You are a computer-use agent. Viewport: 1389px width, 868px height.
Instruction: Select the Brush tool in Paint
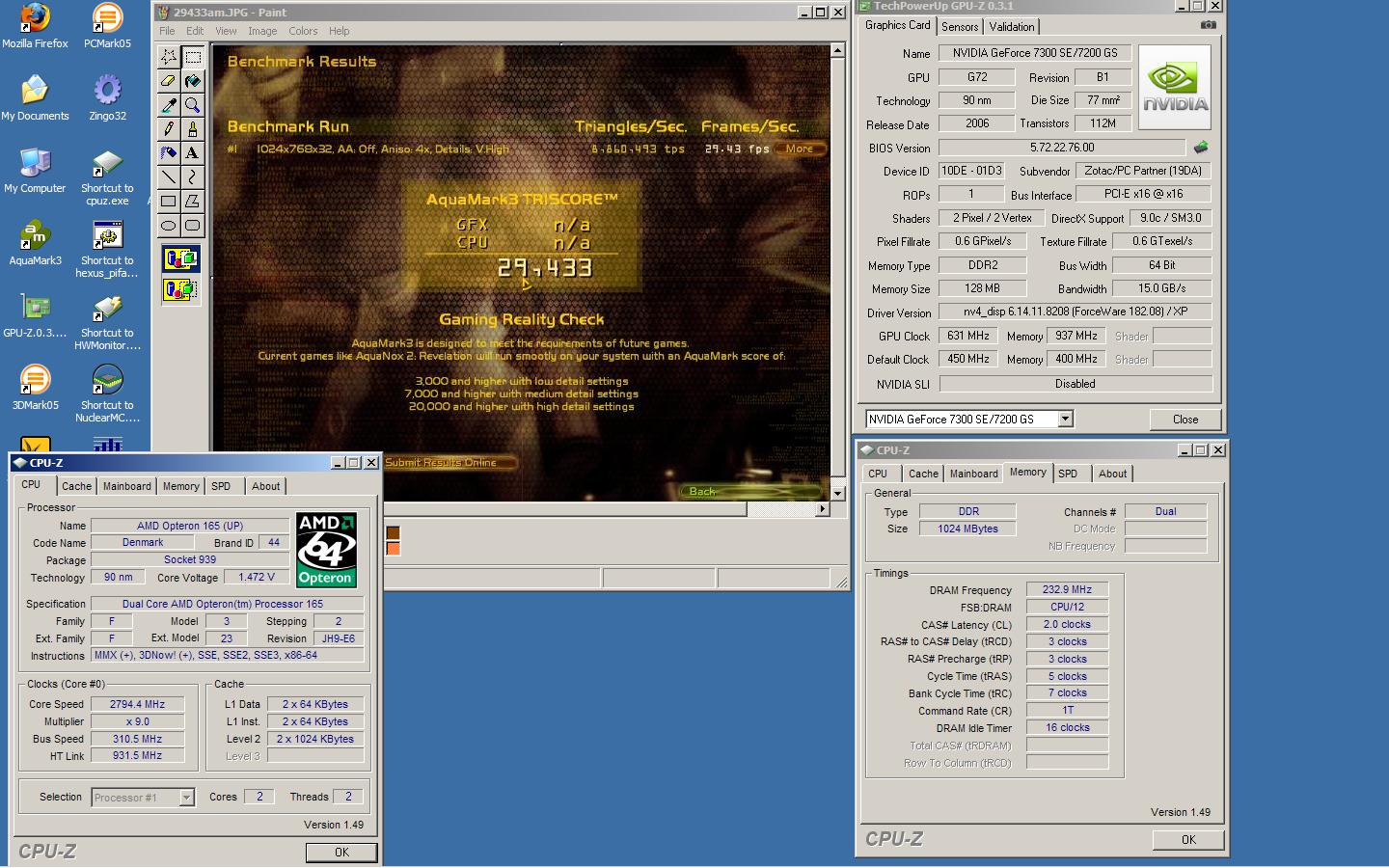[193, 129]
